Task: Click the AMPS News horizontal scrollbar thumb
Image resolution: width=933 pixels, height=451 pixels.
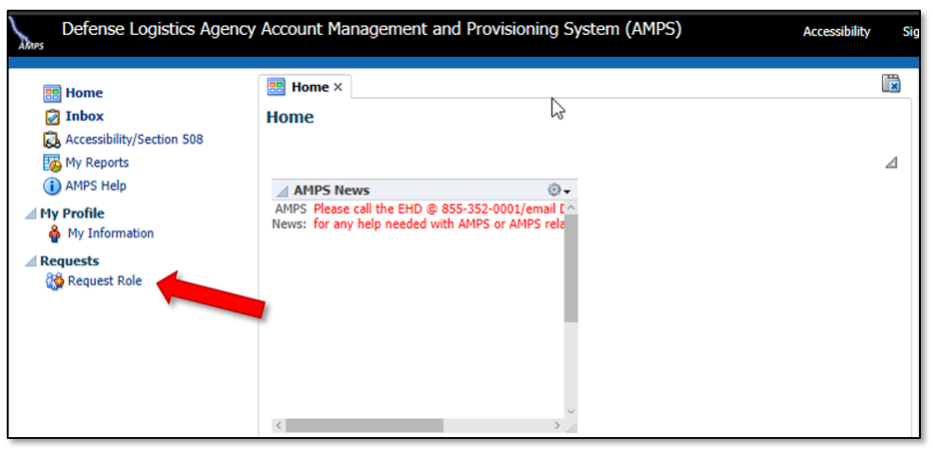Action: click(364, 425)
